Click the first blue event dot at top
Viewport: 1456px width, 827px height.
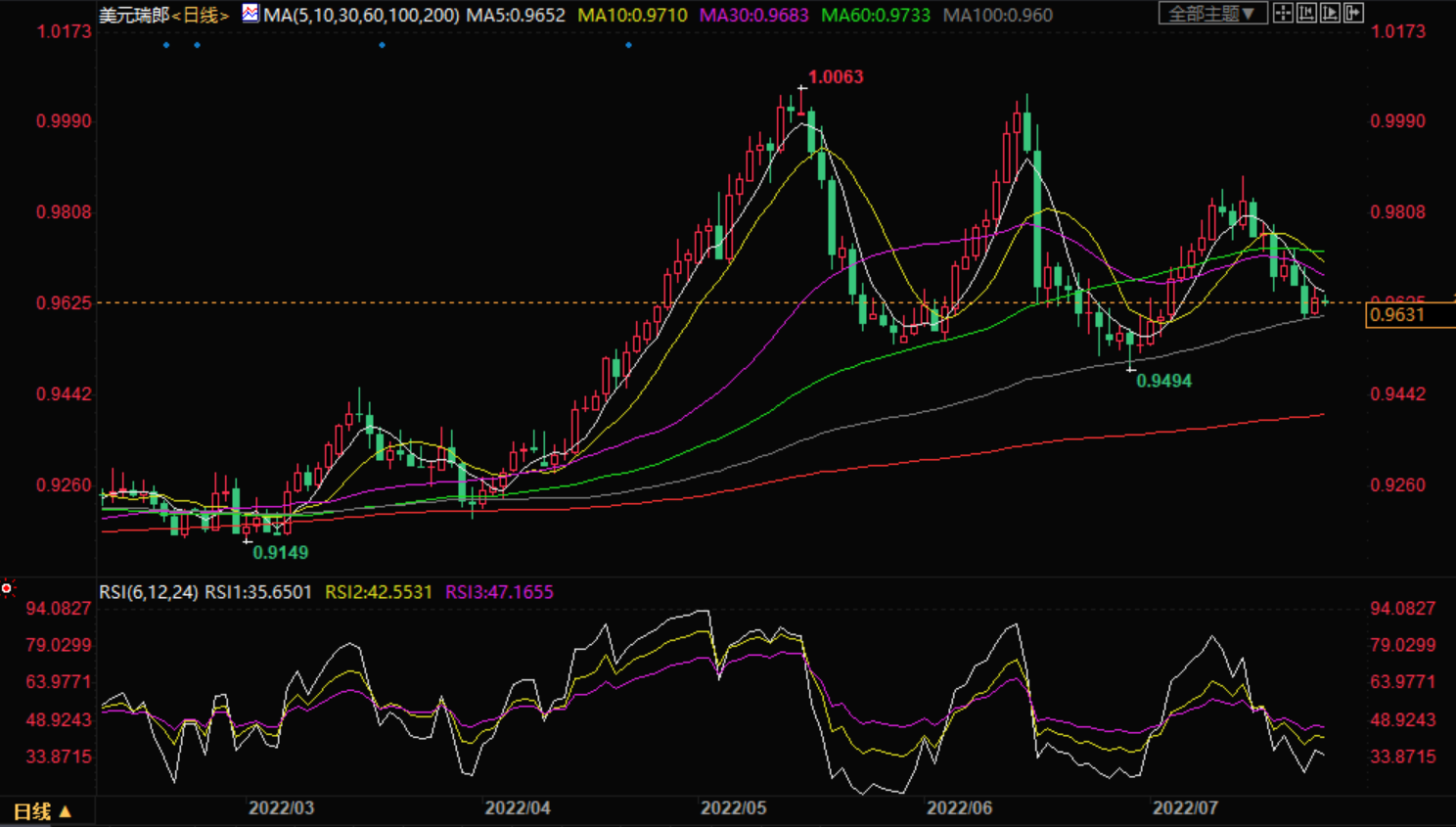coord(166,45)
